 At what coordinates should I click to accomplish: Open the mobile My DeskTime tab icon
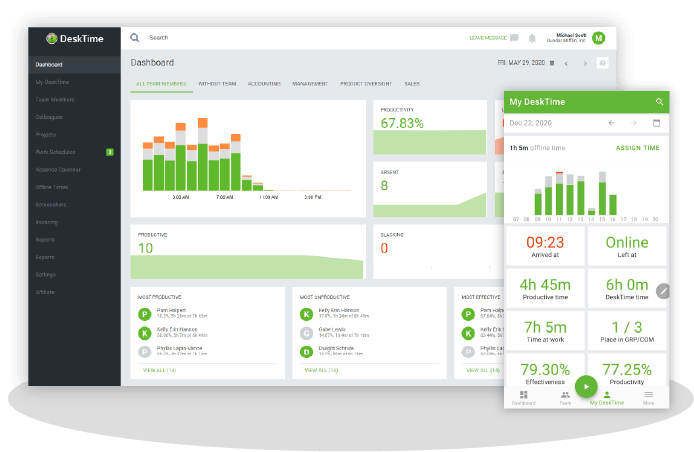point(607,394)
